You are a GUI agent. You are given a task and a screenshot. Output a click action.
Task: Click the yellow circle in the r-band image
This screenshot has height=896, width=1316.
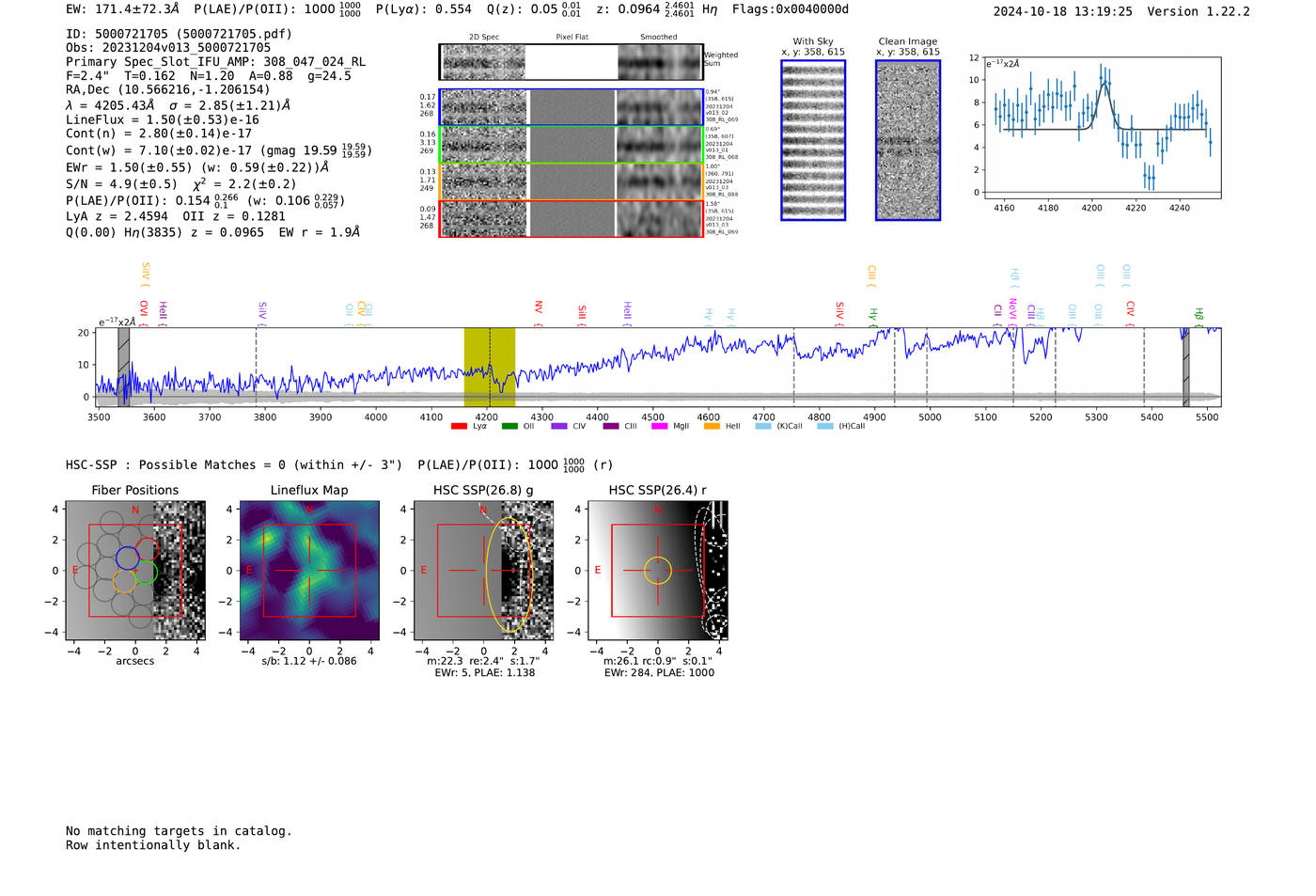click(x=658, y=571)
